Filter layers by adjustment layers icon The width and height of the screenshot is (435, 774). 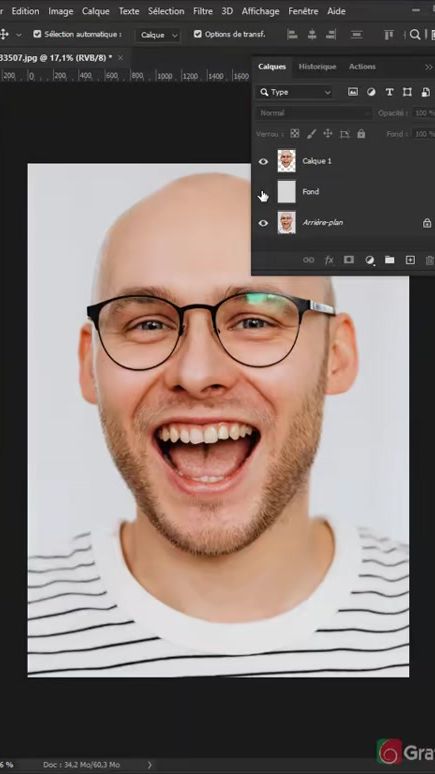(x=371, y=92)
